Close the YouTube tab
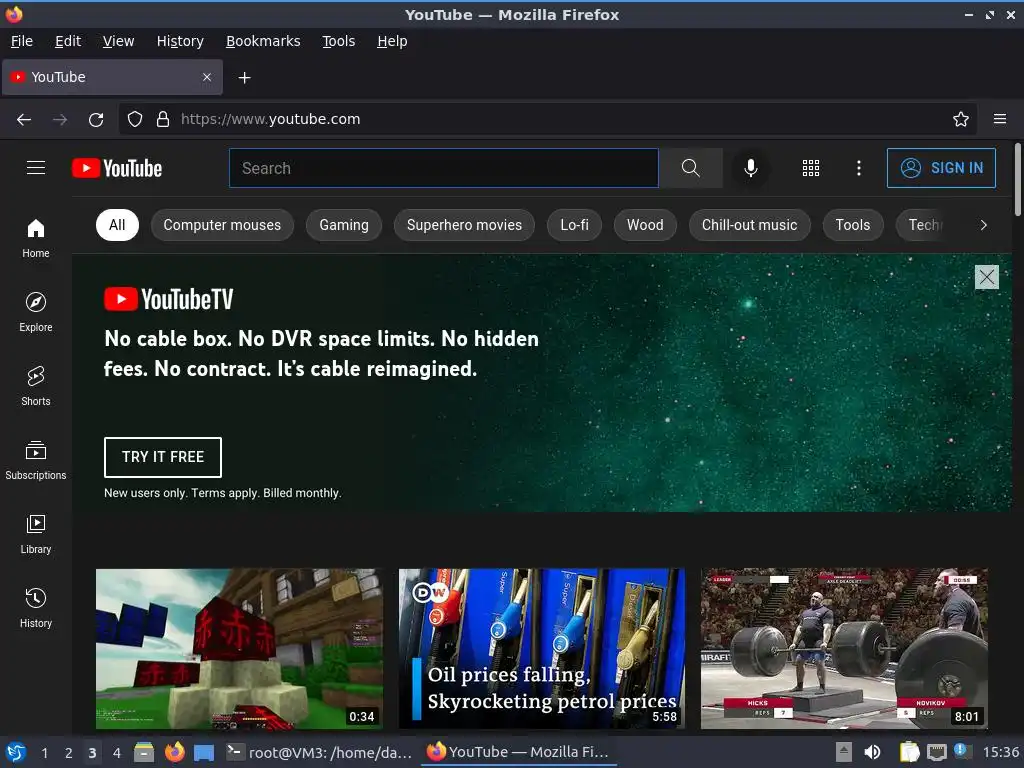The image size is (1024, 768). pyautogui.click(x=207, y=77)
